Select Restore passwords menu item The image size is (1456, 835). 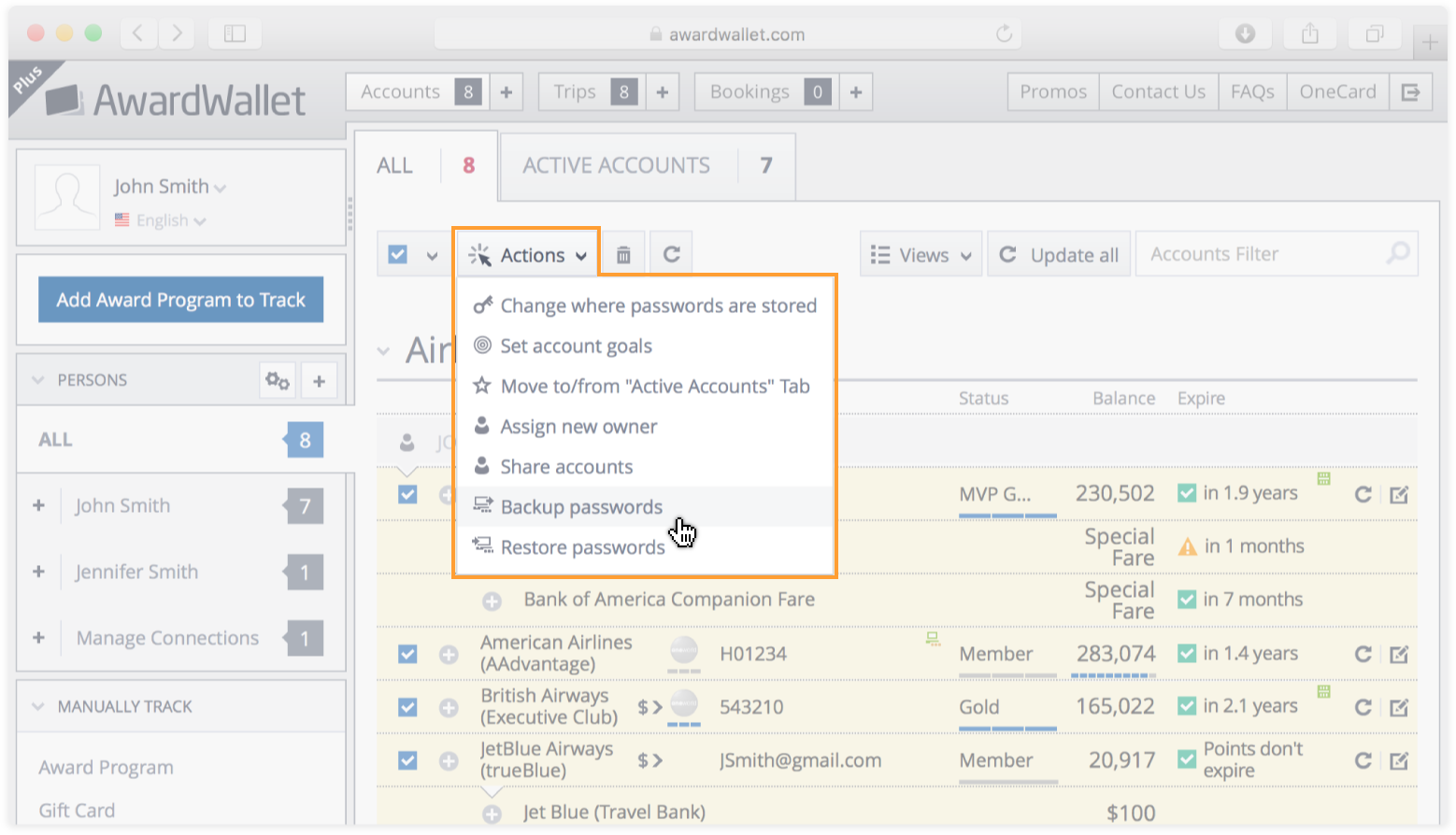pyautogui.click(x=645, y=546)
